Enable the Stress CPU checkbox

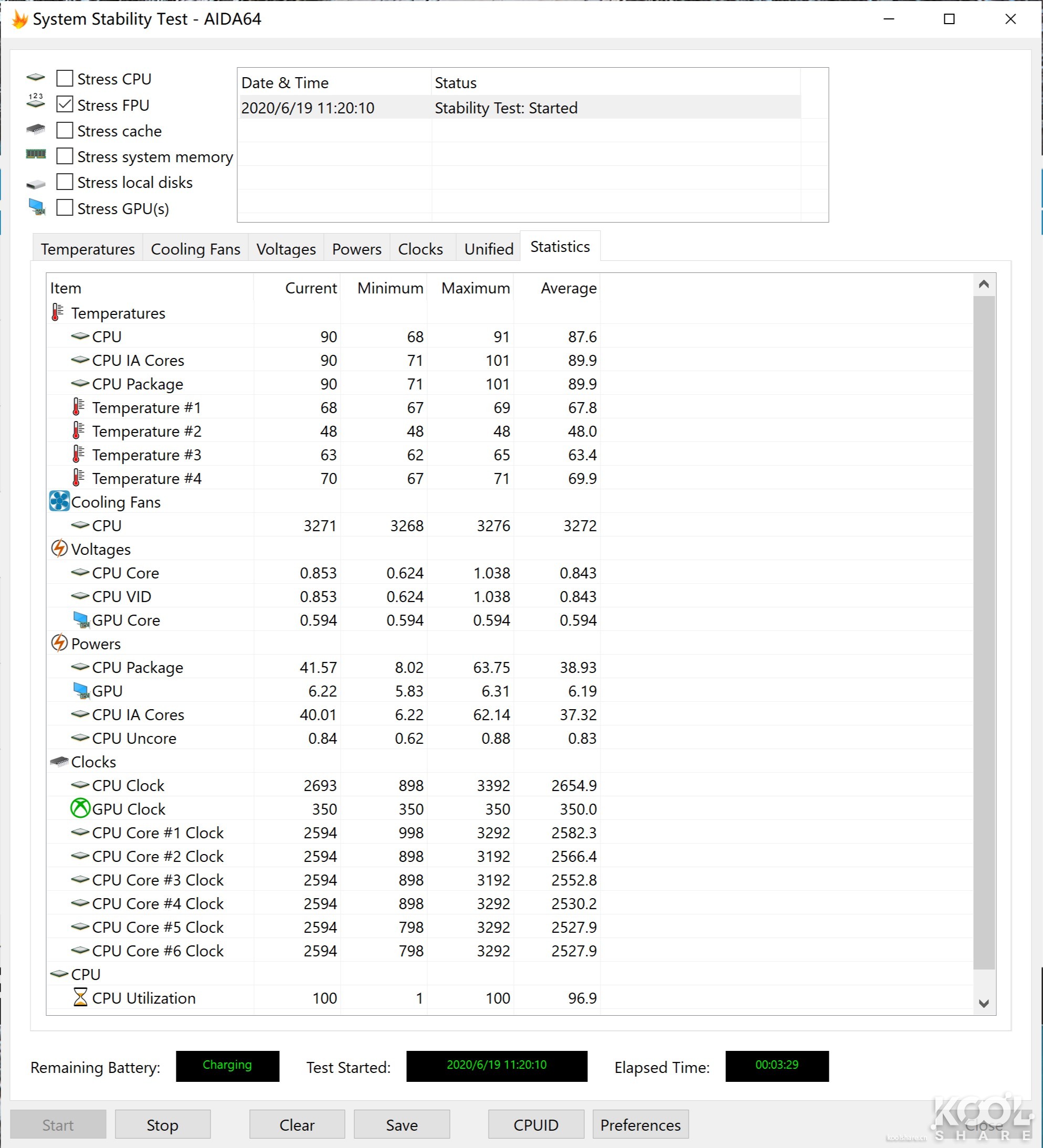(65, 78)
